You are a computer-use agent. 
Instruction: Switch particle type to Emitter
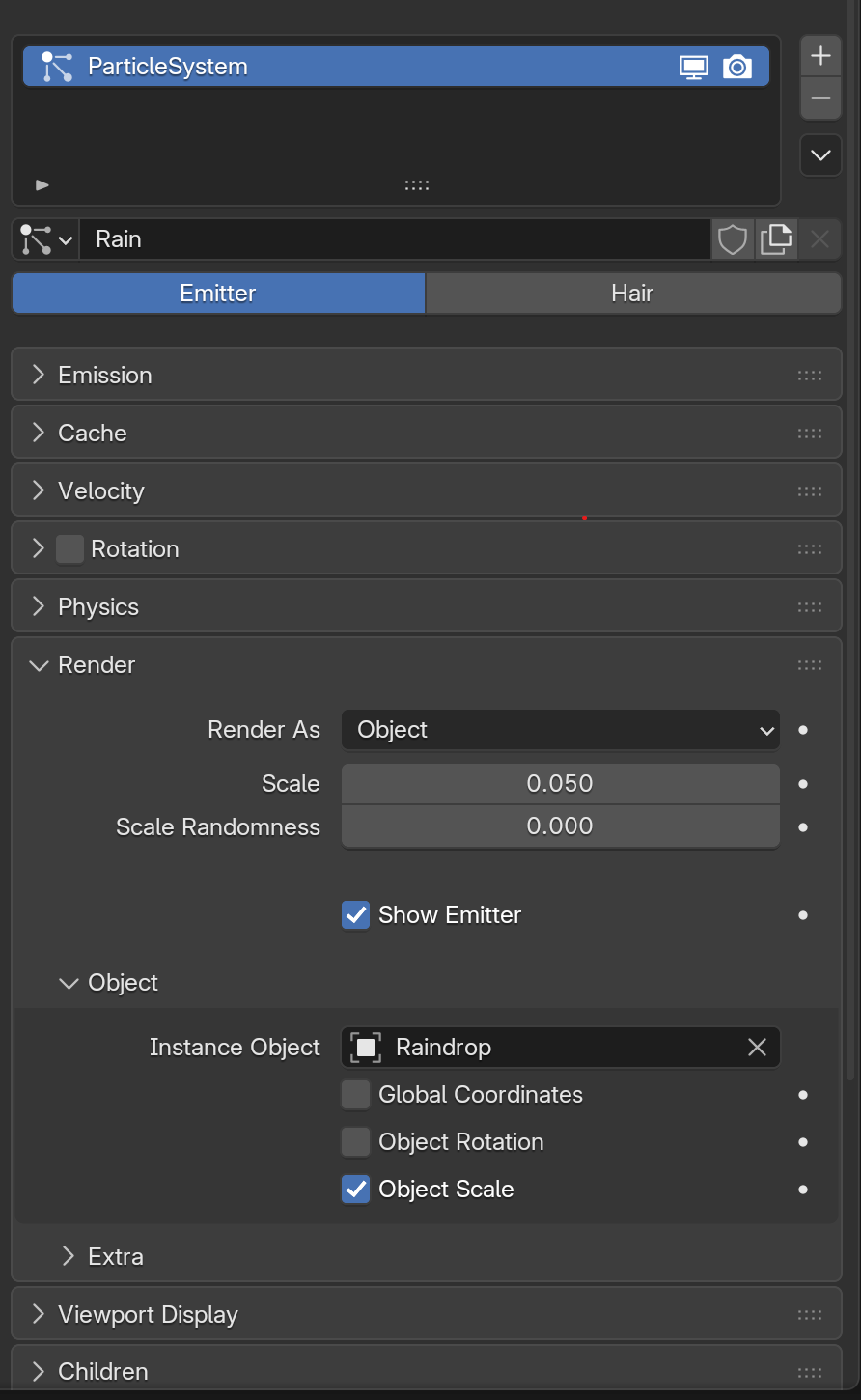pos(218,294)
